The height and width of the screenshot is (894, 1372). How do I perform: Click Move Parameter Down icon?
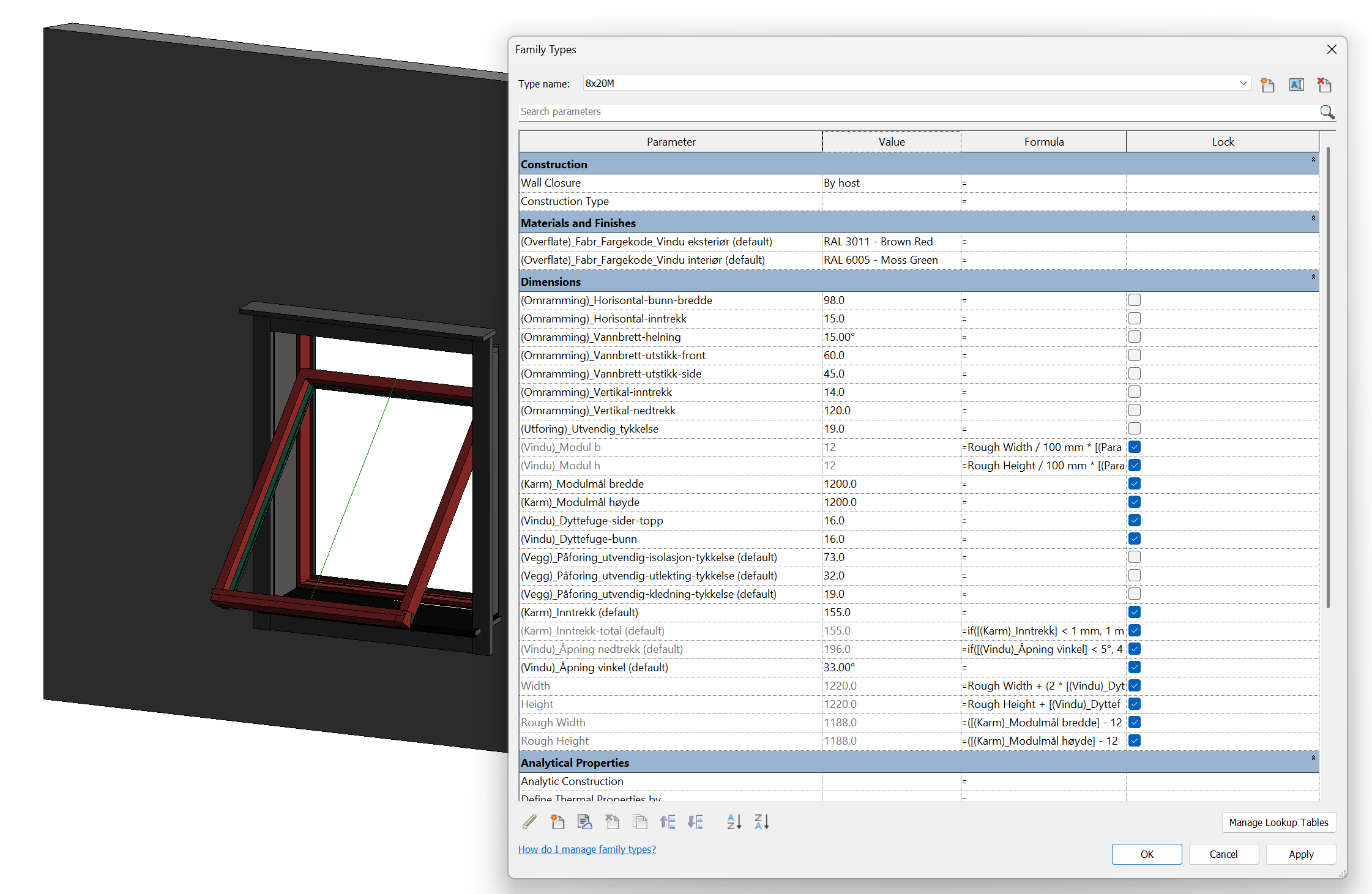(695, 822)
